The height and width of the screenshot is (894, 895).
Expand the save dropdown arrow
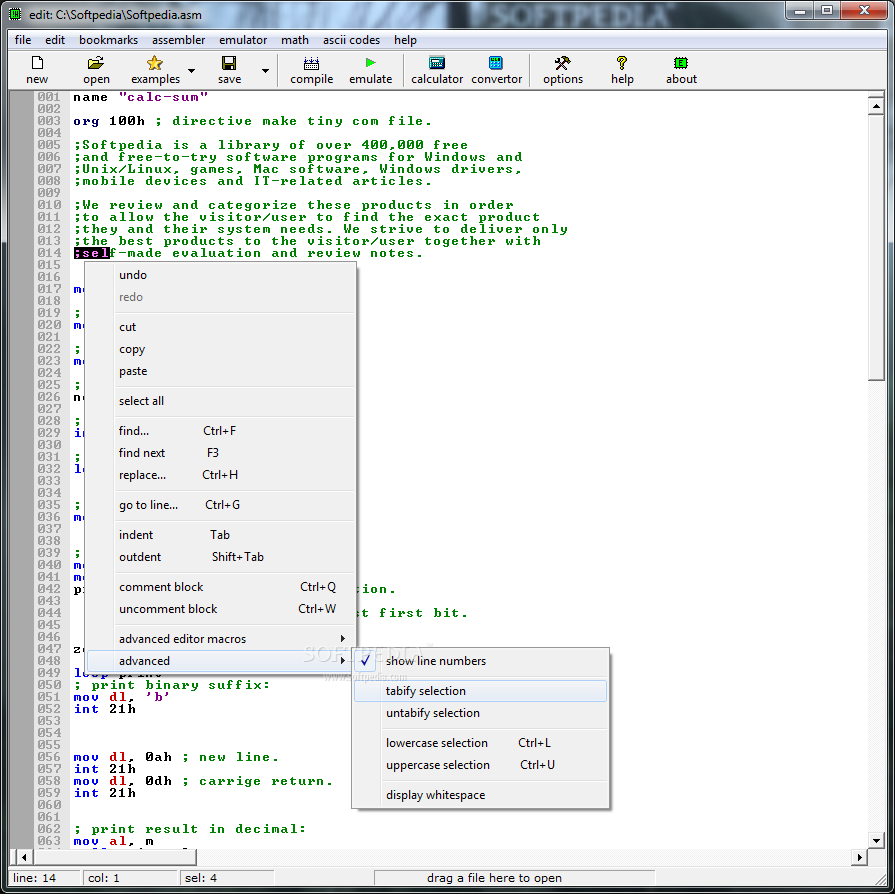[265, 71]
